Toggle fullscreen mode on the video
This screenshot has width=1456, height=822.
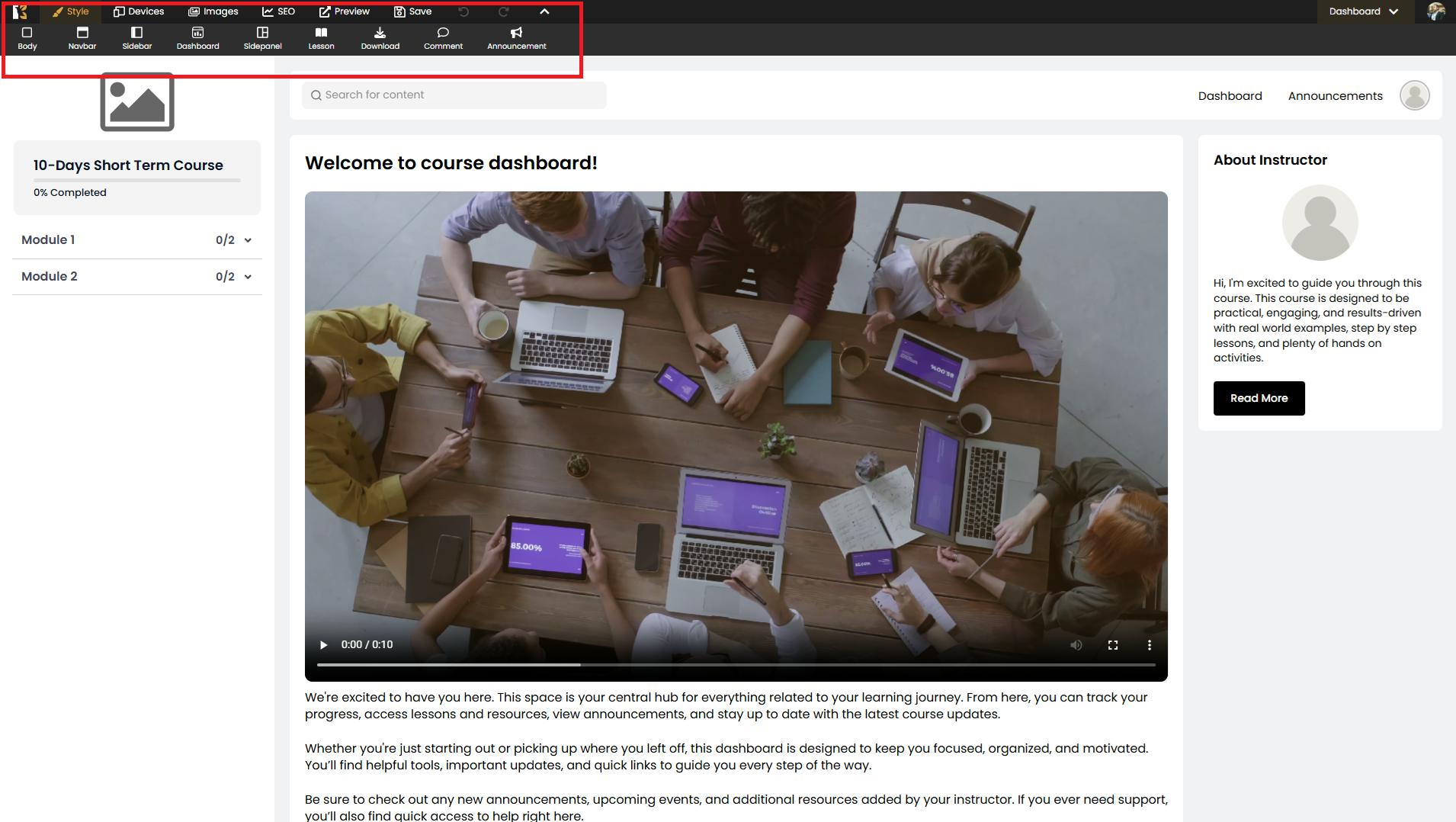(x=1112, y=645)
